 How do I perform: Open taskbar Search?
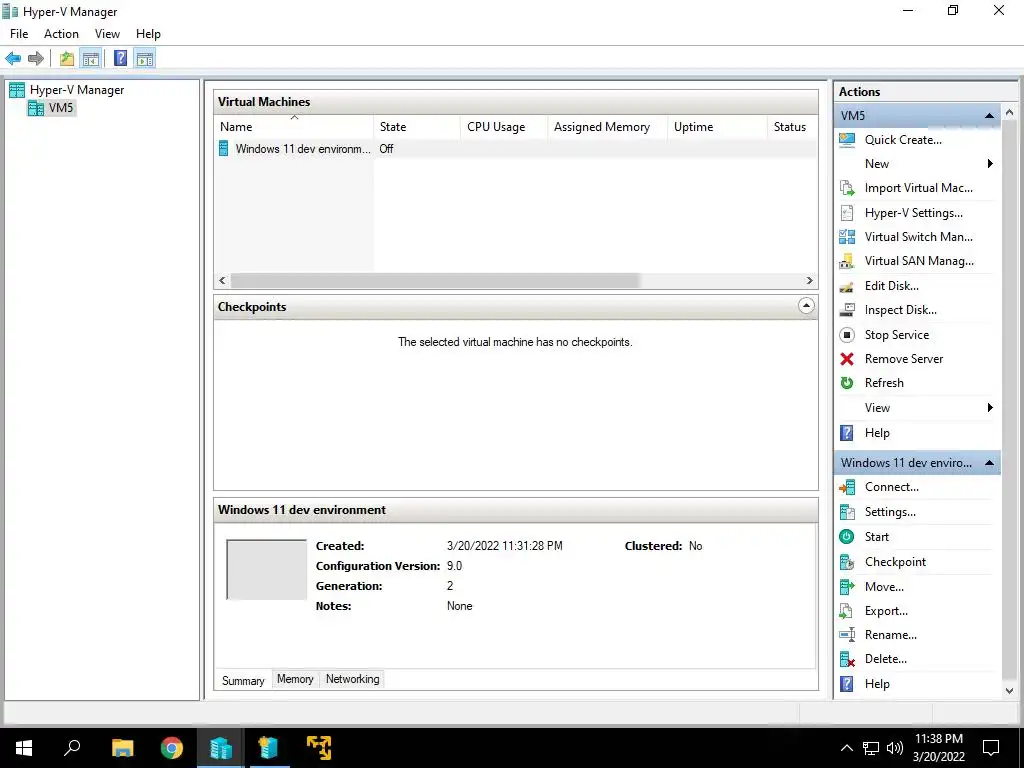click(72, 748)
